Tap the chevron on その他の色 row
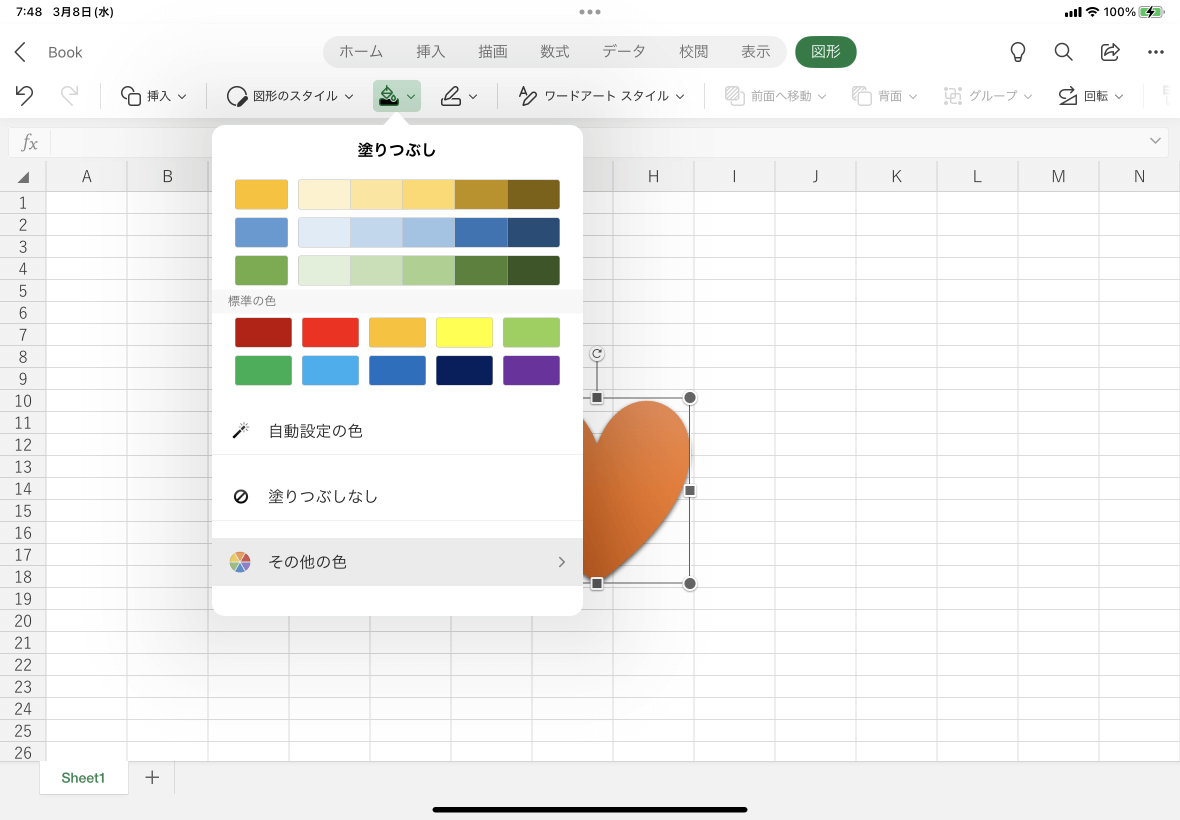This screenshot has height=820, width=1180. click(561, 562)
